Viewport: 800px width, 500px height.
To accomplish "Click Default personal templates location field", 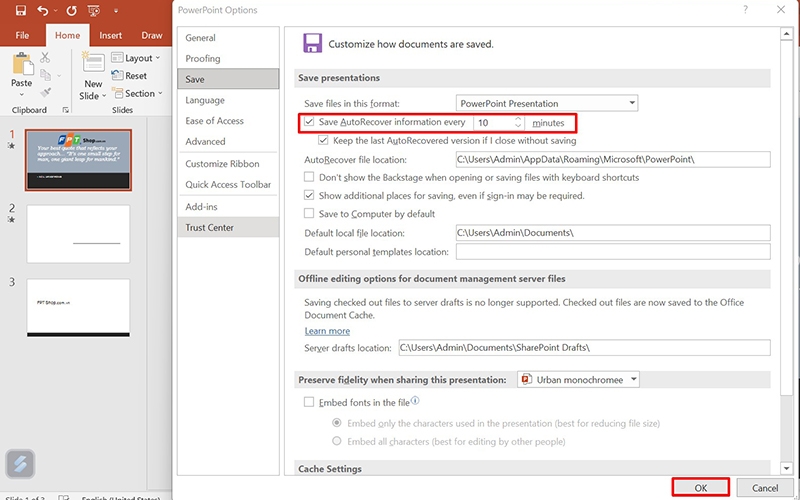I will [x=613, y=252].
